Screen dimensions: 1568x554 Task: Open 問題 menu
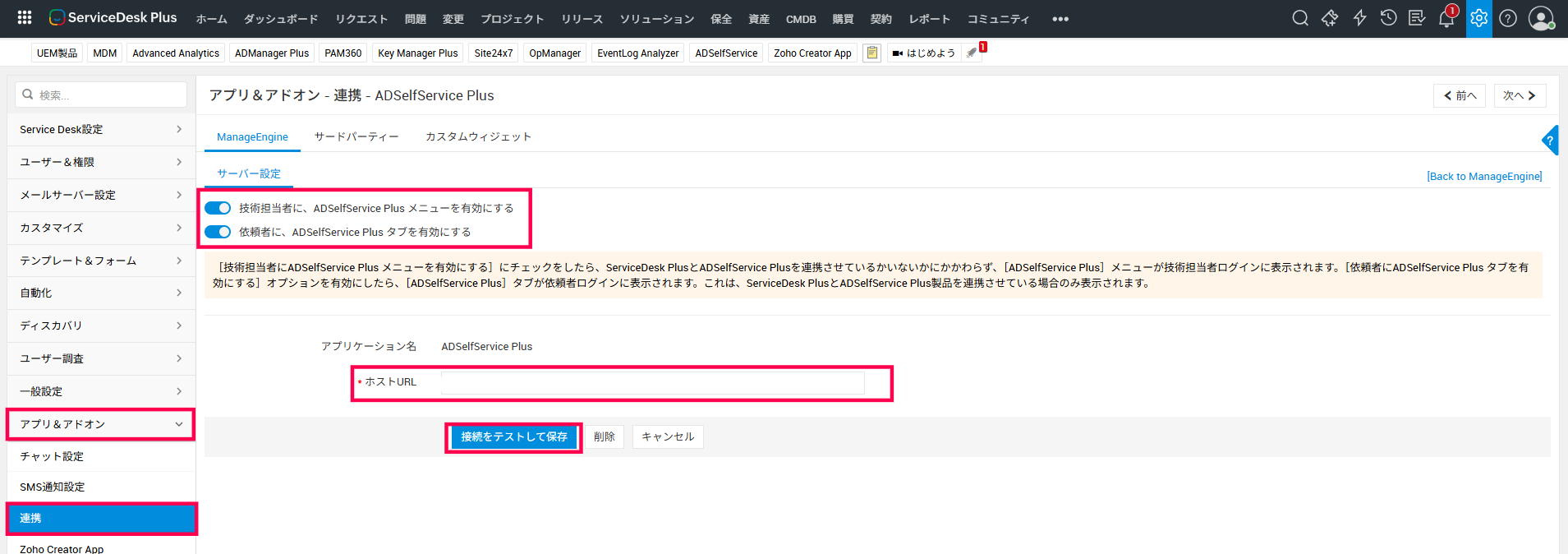coord(416,19)
